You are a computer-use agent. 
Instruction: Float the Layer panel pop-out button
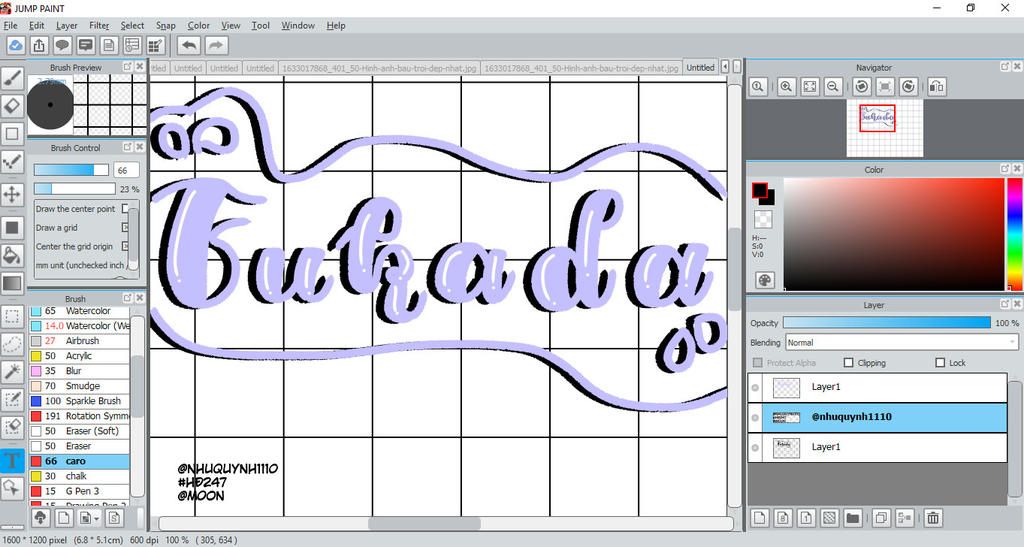1004,304
